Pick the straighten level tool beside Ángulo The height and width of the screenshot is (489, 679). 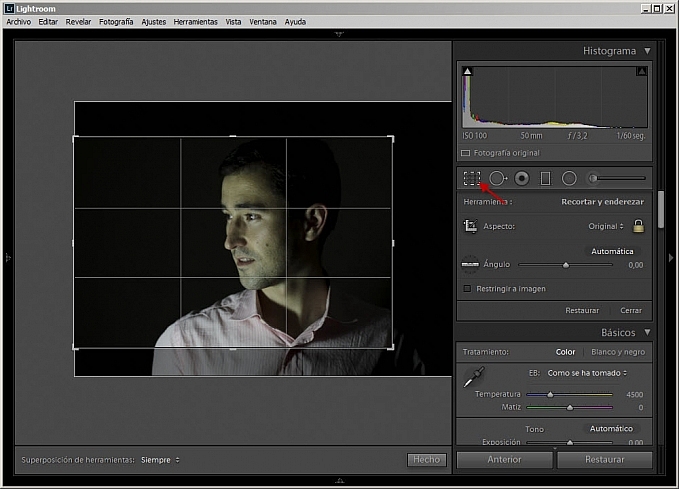point(470,264)
